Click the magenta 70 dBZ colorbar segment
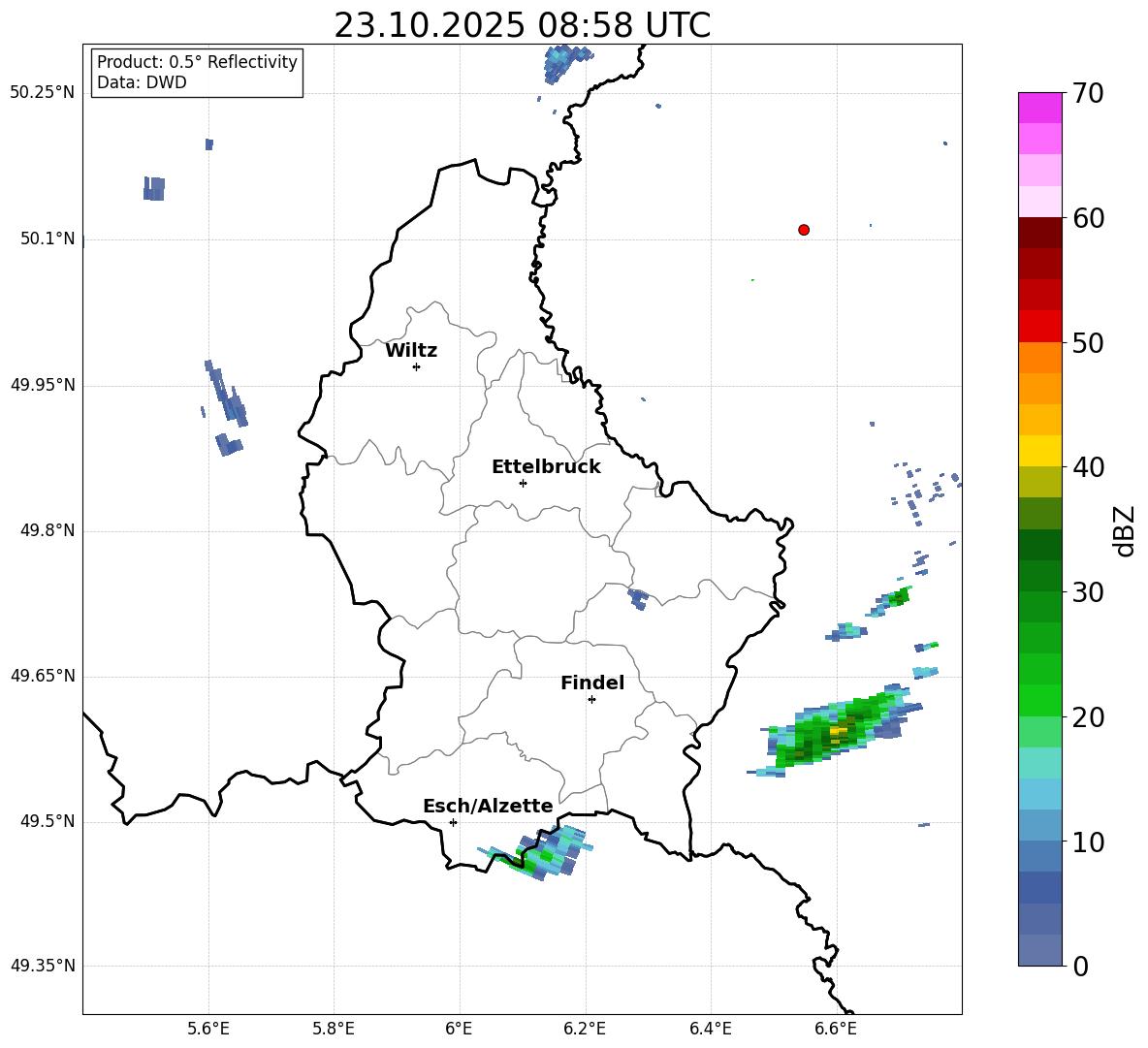 tap(1039, 108)
